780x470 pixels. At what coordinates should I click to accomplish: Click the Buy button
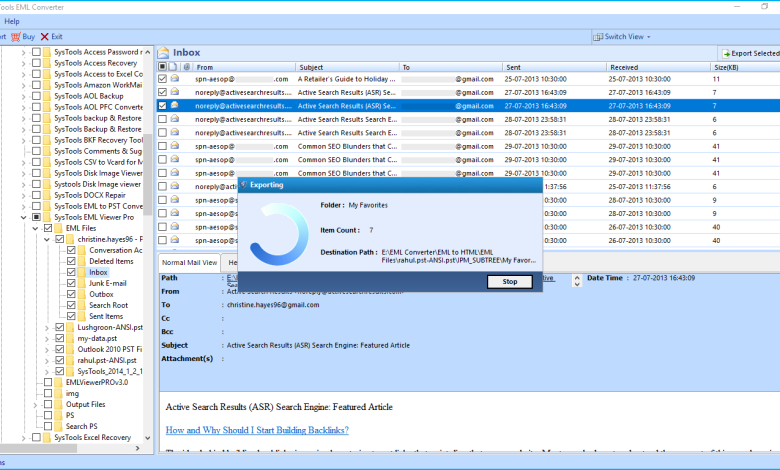(x=23, y=37)
